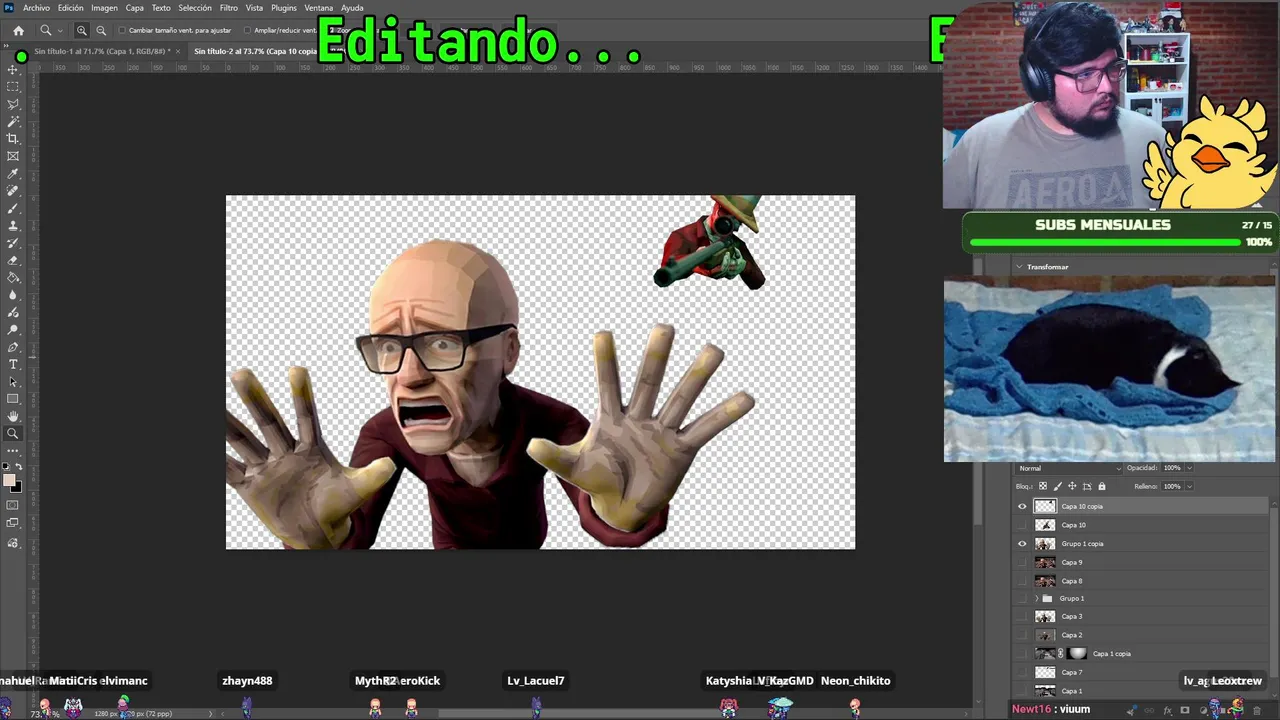Open the Normal blend mode dropdown

point(1069,468)
